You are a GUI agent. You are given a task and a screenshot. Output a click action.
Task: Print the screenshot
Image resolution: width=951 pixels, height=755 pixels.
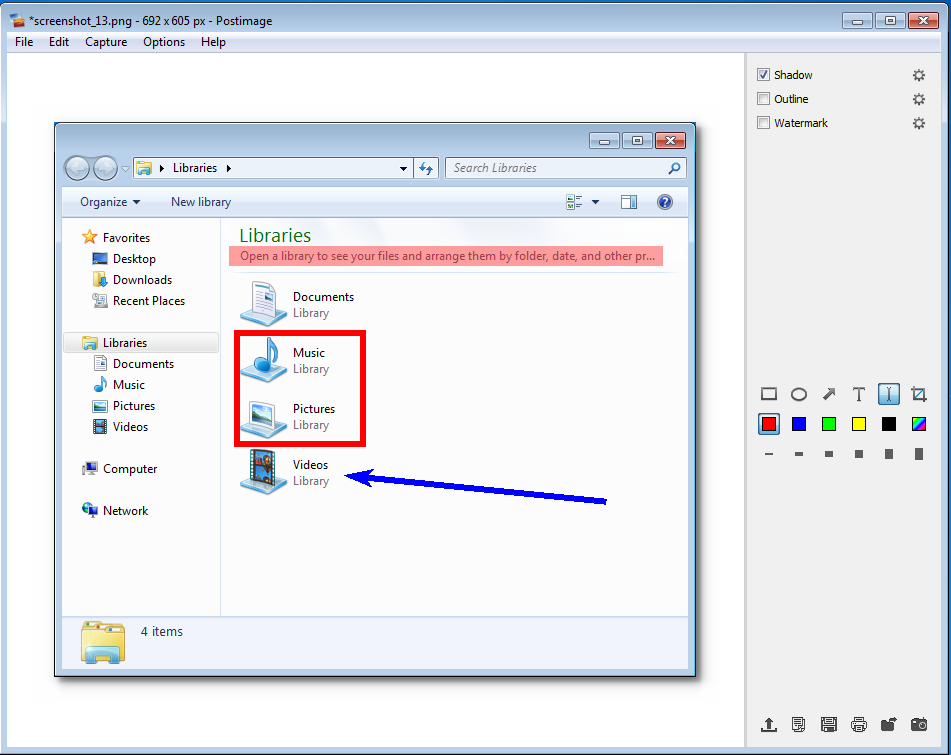[859, 724]
